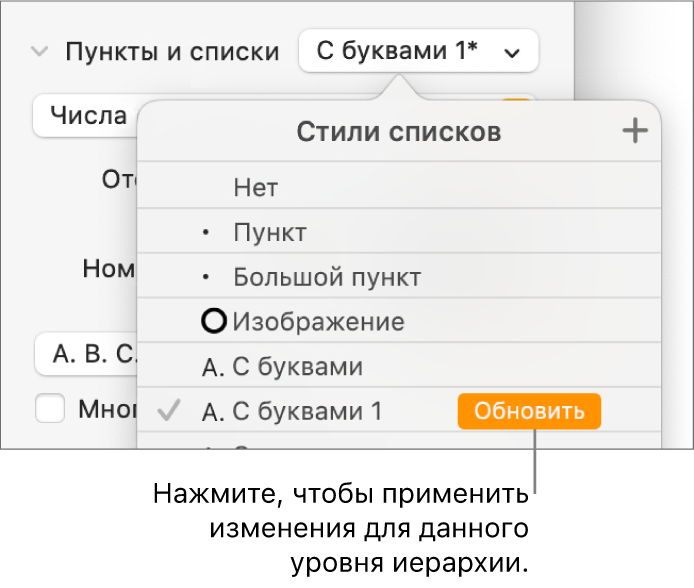Image resolution: width=694 pixels, height=588 pixels.
Task: Select the Изображение list style
Action: coord(399,321)
